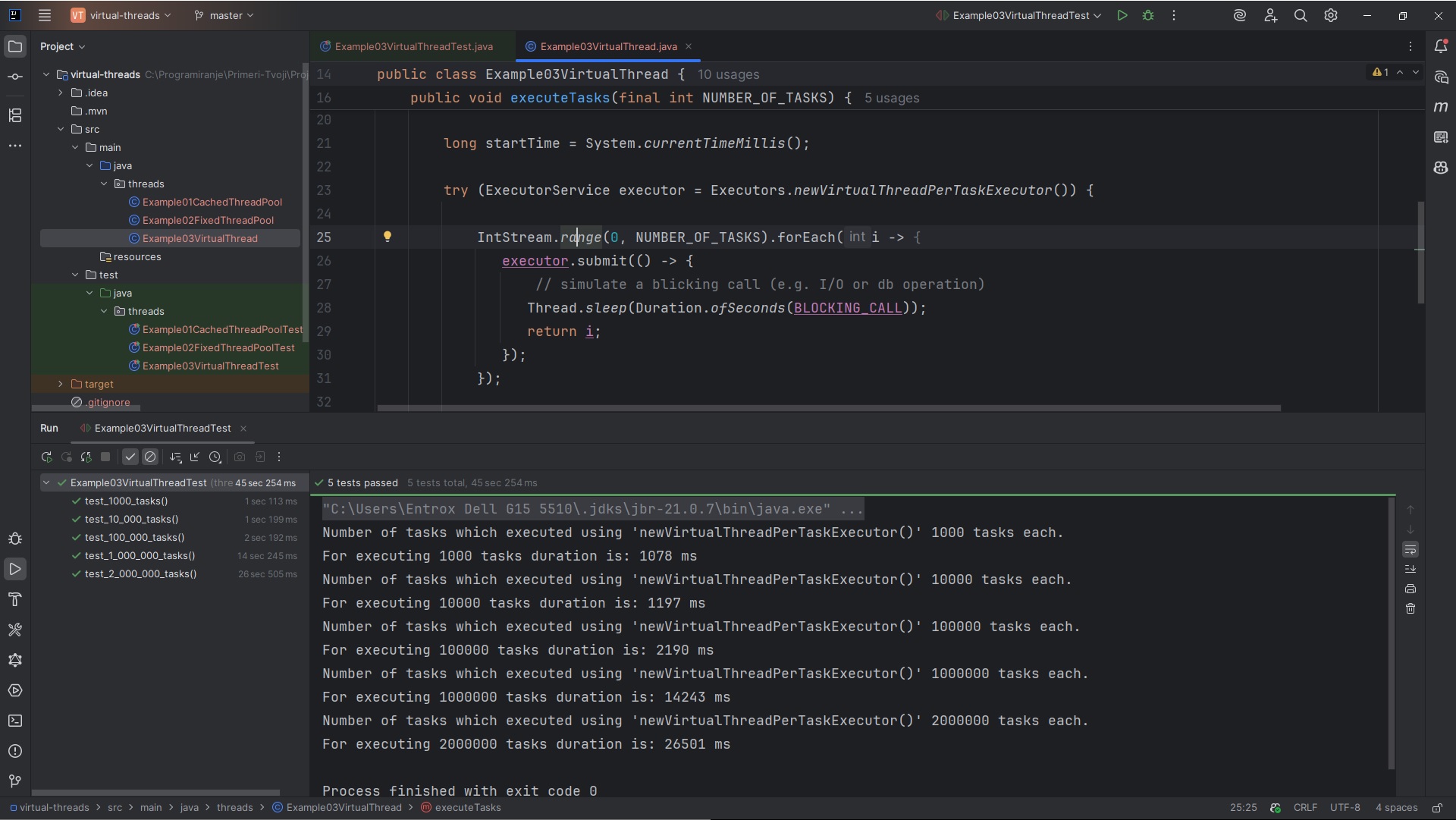Open the Debug tool window
Viewport: 1456px width, 820px height.
(15, 539)
